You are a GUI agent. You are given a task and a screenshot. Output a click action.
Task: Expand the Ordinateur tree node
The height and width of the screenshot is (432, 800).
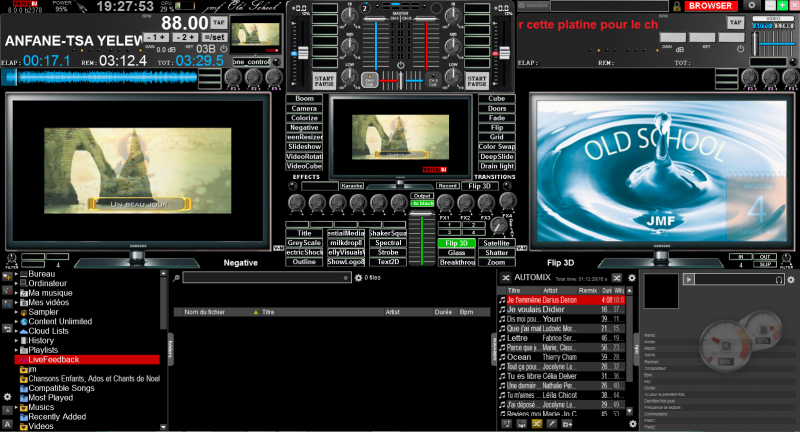coord(16,284)
